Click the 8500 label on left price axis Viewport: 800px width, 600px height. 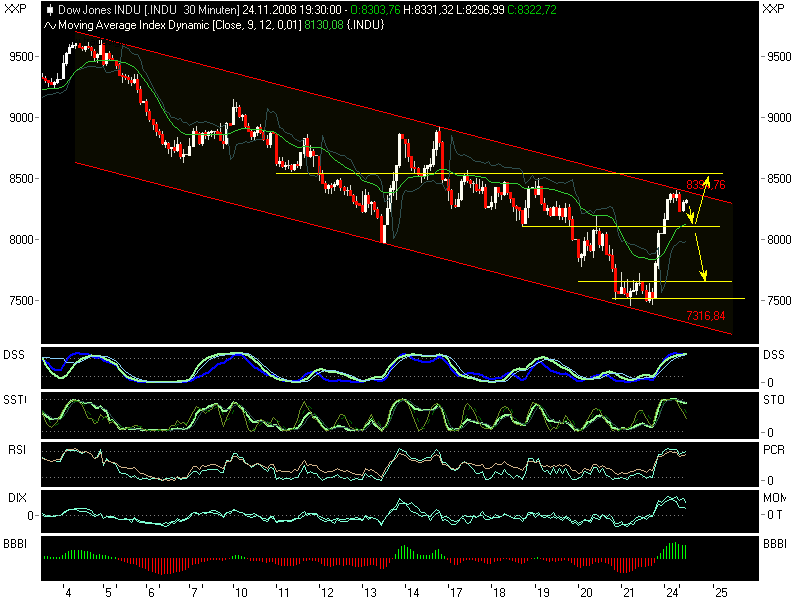click(21, 179)
